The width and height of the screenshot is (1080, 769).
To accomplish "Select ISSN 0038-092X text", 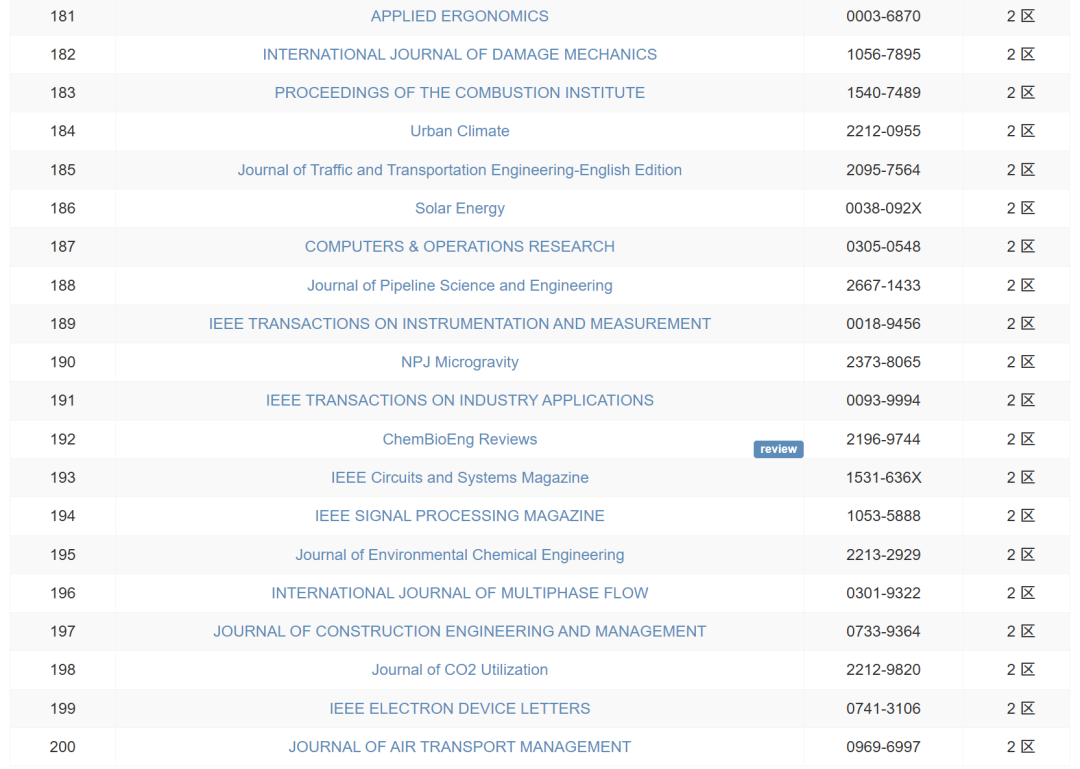I will click(x=883, y=208).
